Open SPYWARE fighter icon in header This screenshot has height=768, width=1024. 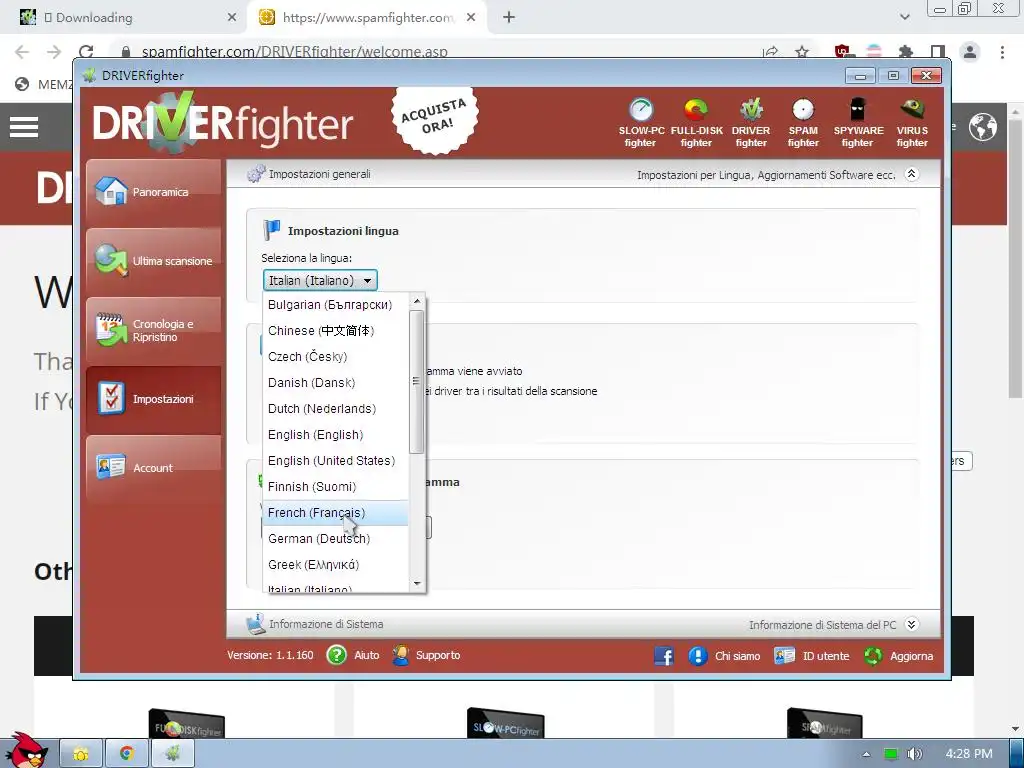(858, 122)
